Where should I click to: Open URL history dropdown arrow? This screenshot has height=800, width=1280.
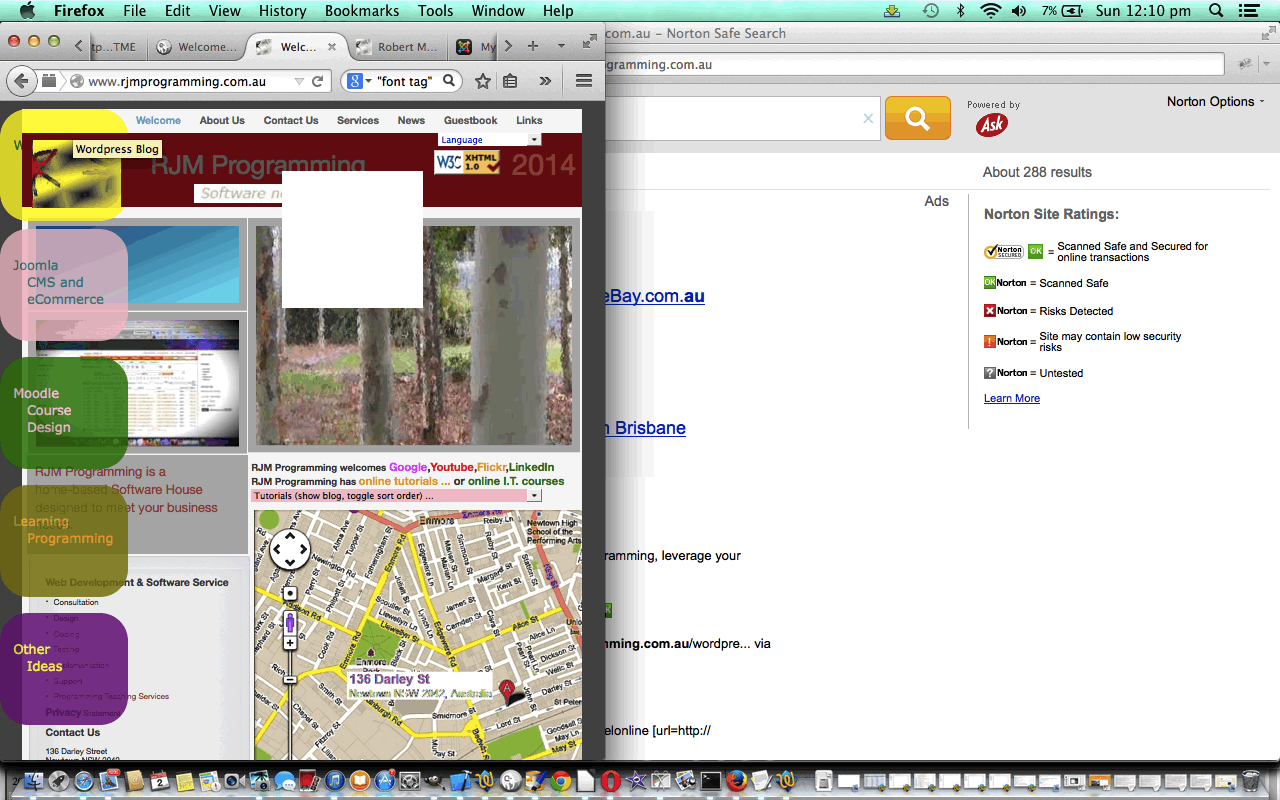click(298, 81)
